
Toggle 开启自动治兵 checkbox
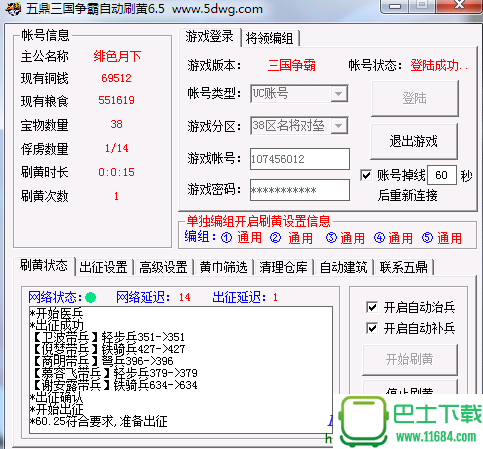pyautogui.click(x=372, y=307)
